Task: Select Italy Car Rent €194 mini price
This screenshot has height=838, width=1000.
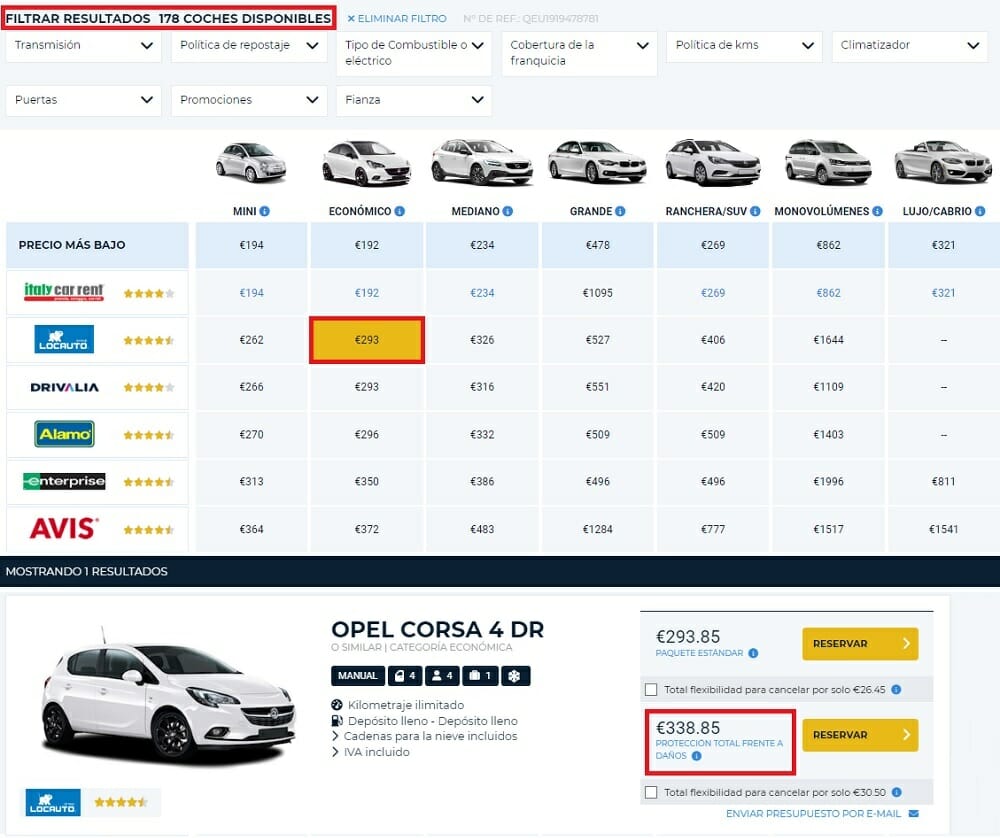Action: coord(251,293)
